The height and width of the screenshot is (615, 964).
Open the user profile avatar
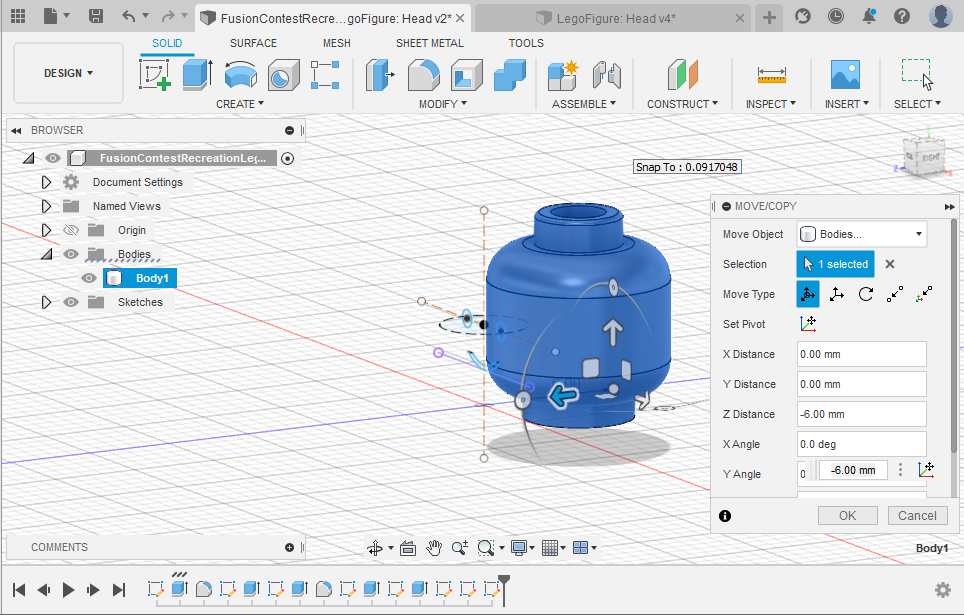[940, 16]
